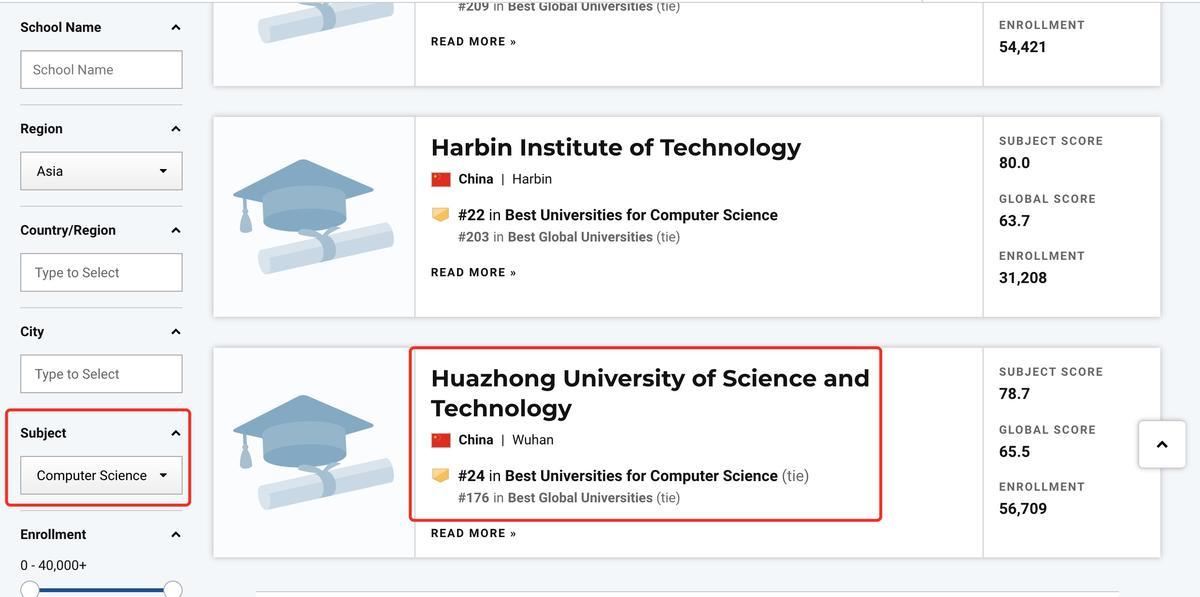Click the scroll-to-top arrow button

click(x=1162, y=444)
